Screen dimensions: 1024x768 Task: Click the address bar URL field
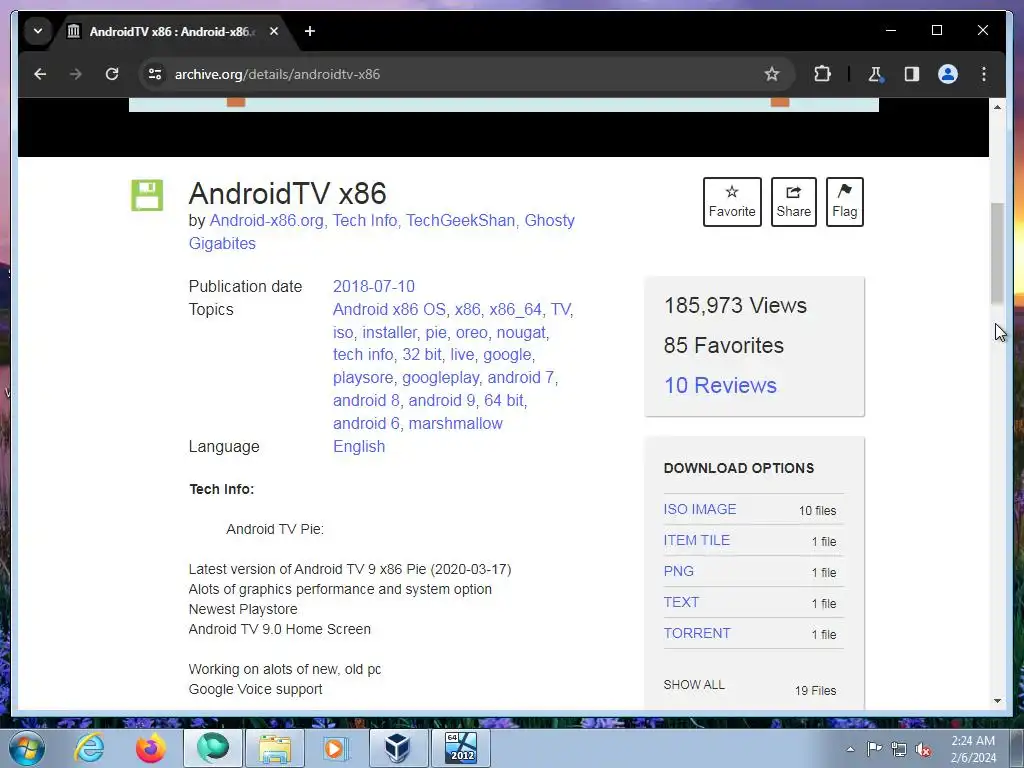click(x=457, y=74)
